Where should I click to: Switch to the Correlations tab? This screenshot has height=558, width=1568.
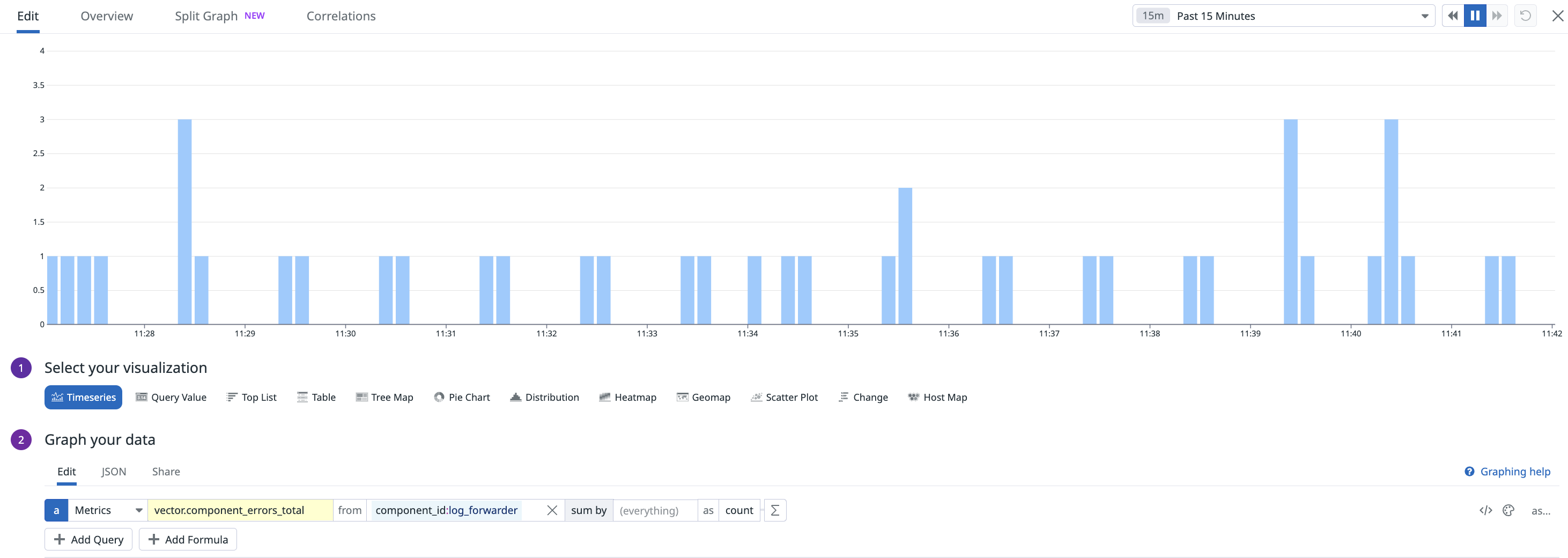tap(341, 16)
